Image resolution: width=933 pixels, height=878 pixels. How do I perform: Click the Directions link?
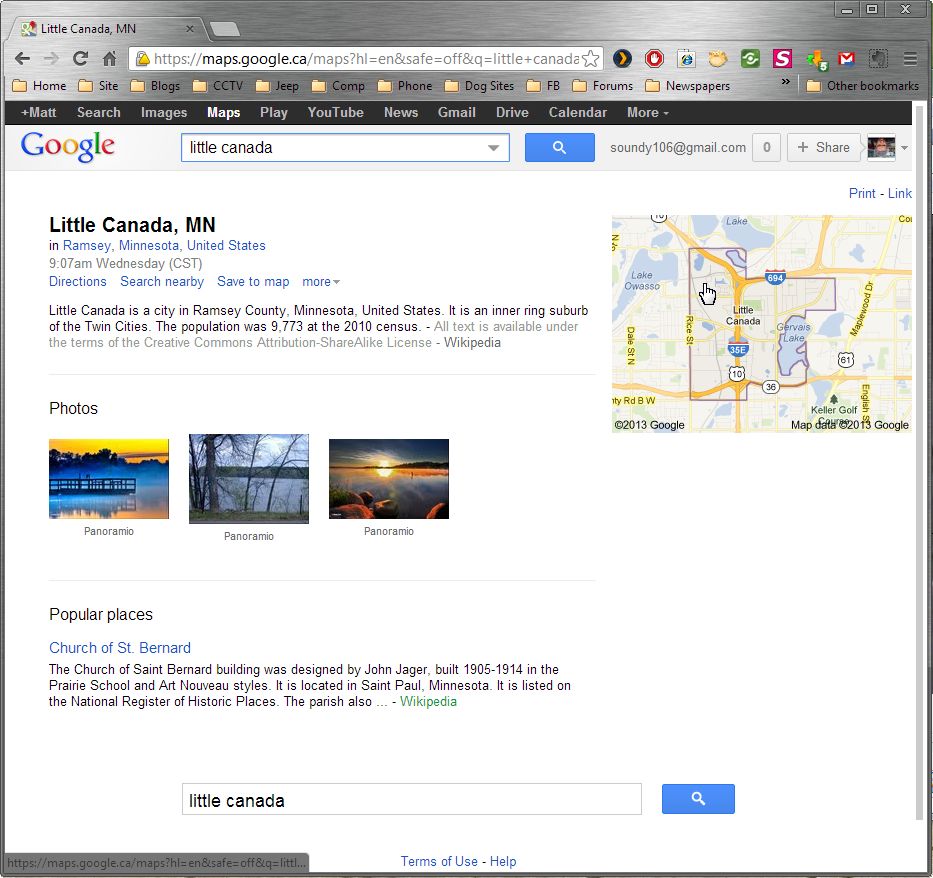click(78, 281)
